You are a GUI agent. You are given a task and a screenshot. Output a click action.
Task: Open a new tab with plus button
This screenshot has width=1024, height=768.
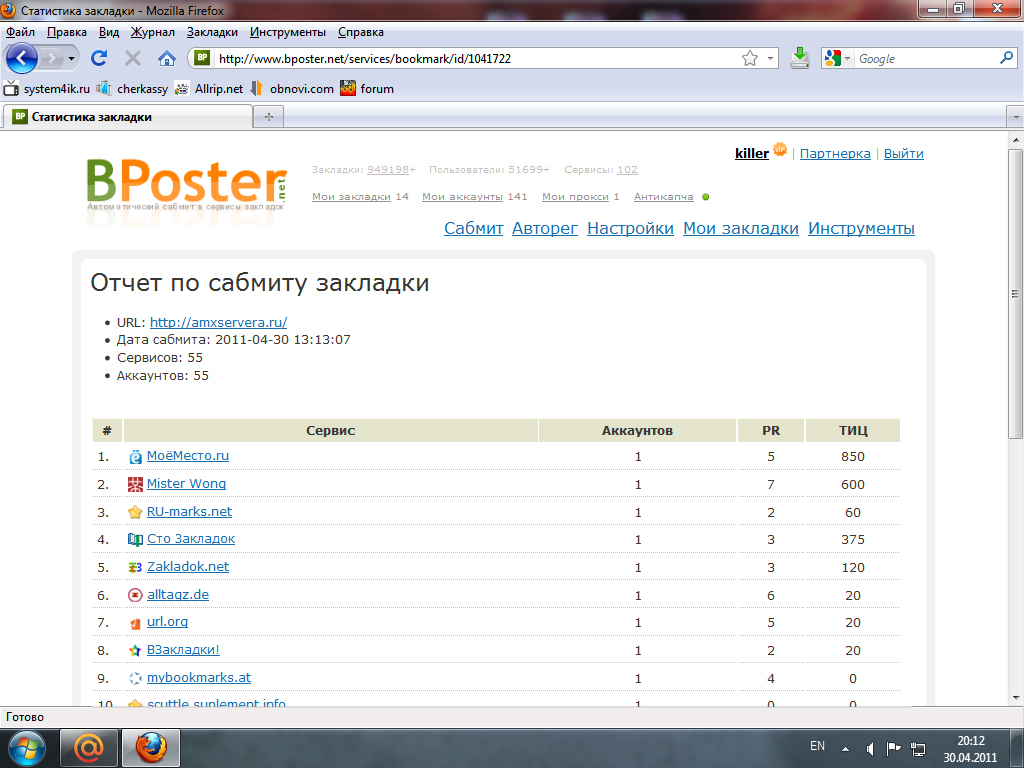tap(268, 117)
